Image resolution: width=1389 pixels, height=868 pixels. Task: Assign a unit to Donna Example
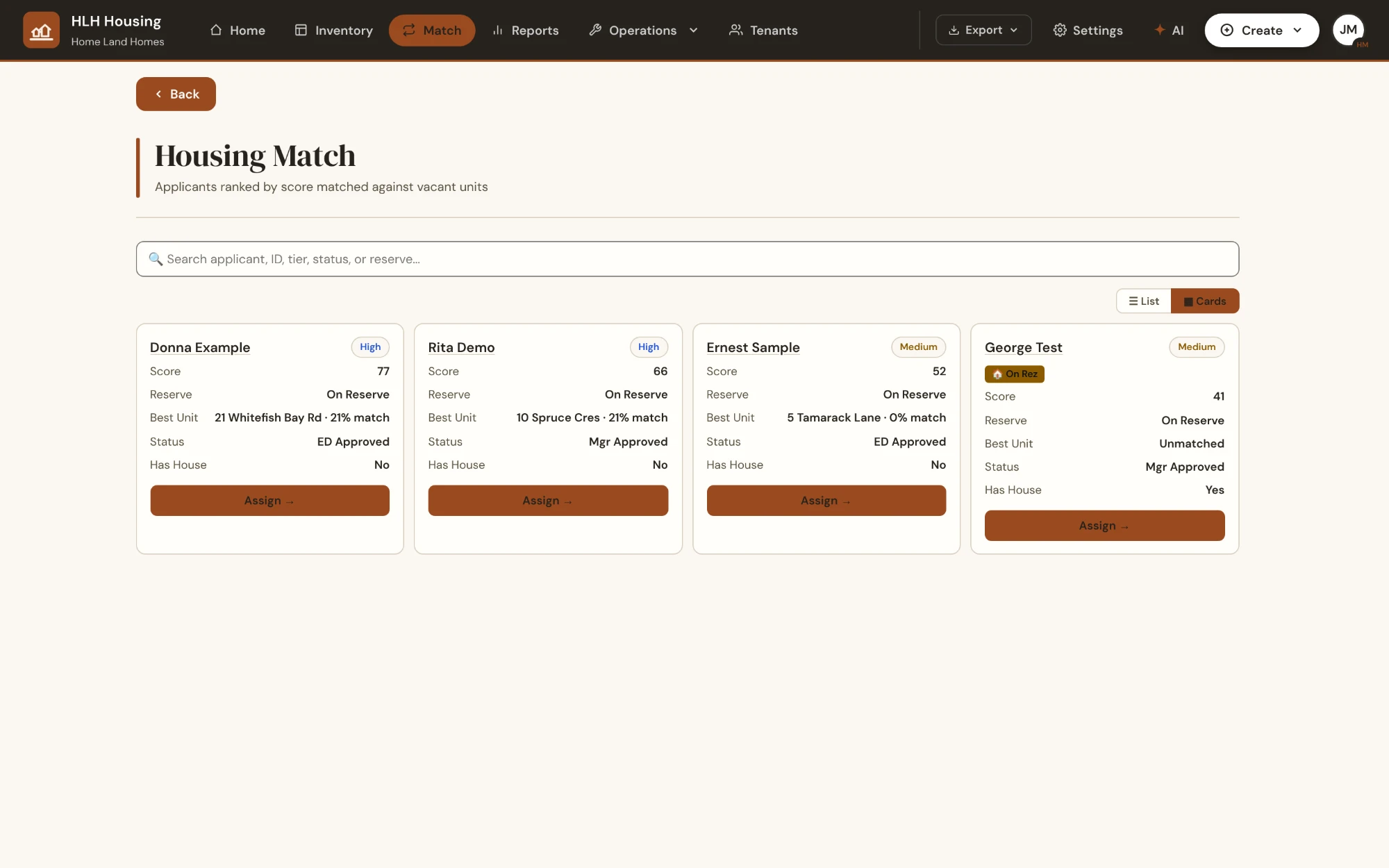pos(269,501)
